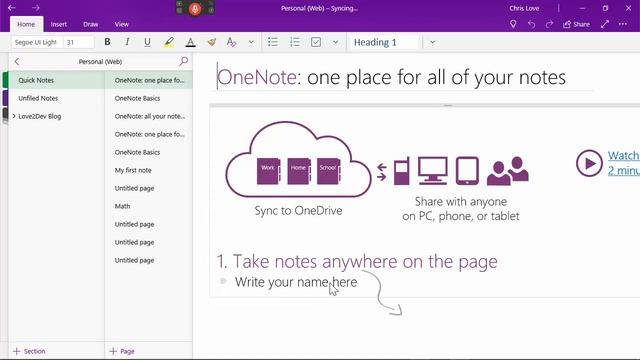Screen dimensions: 640x360
Task: Redo the last action
Action: coord(549,24)
